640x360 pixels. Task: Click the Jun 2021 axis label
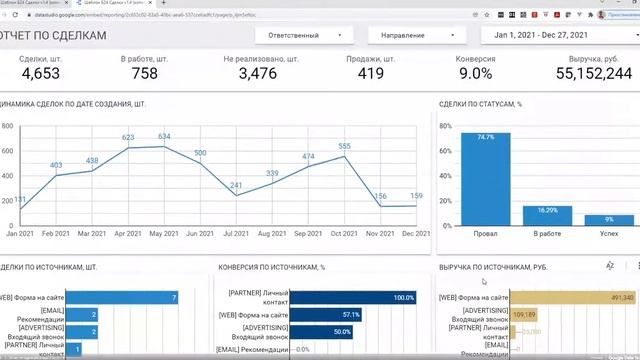pos(200,233)
